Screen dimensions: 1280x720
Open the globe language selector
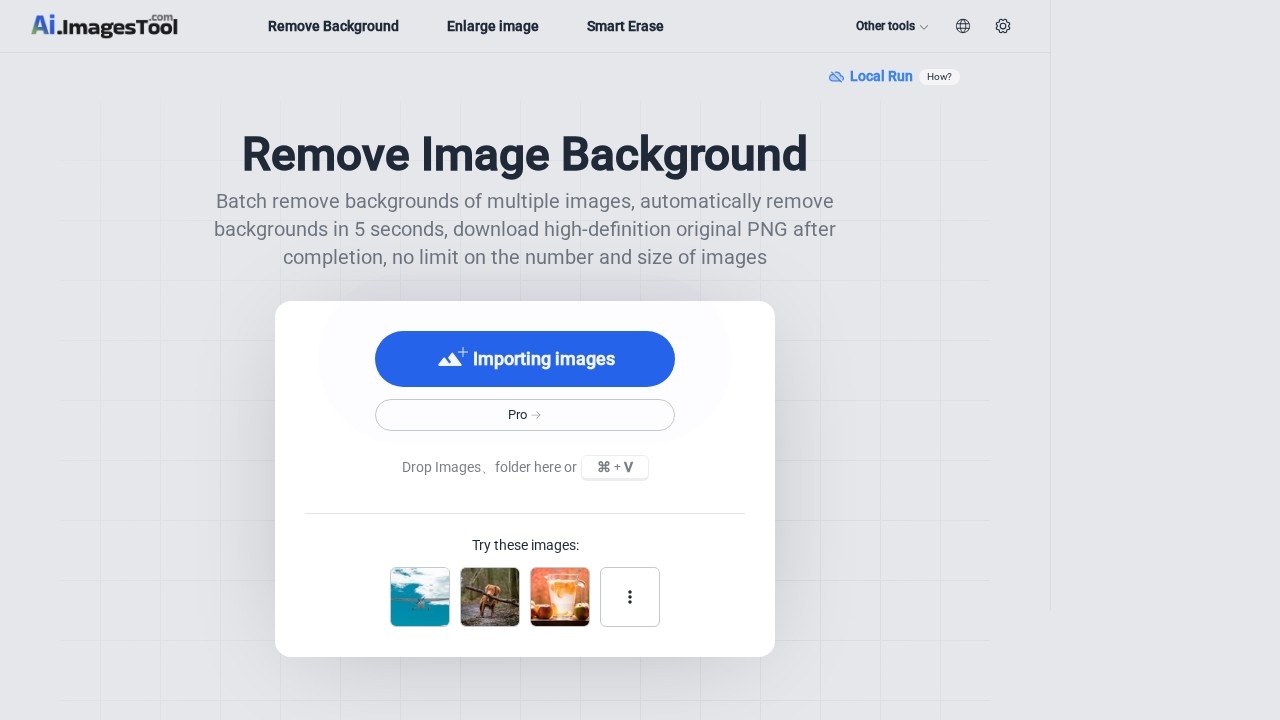(963, 26)
